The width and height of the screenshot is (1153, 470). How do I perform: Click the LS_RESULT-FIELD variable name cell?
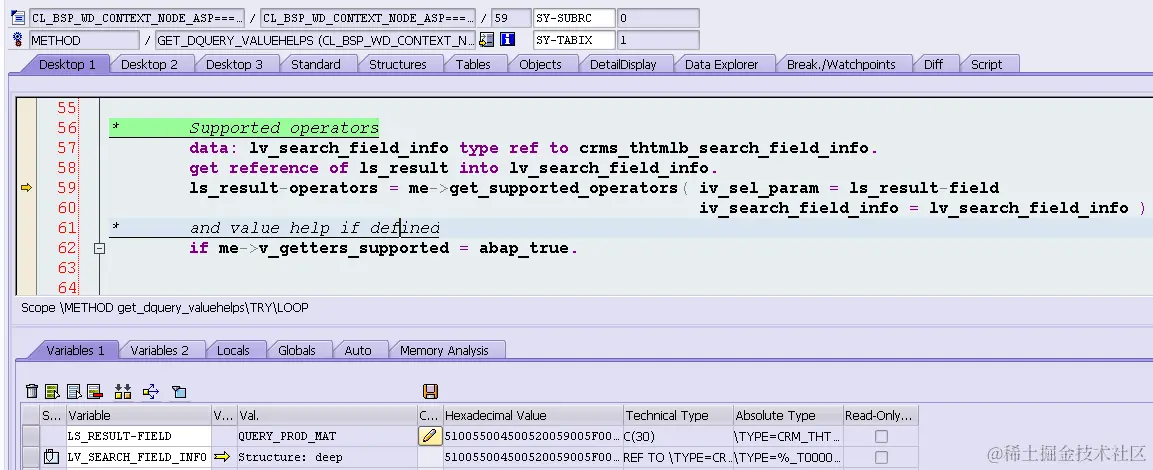point(138,436)
